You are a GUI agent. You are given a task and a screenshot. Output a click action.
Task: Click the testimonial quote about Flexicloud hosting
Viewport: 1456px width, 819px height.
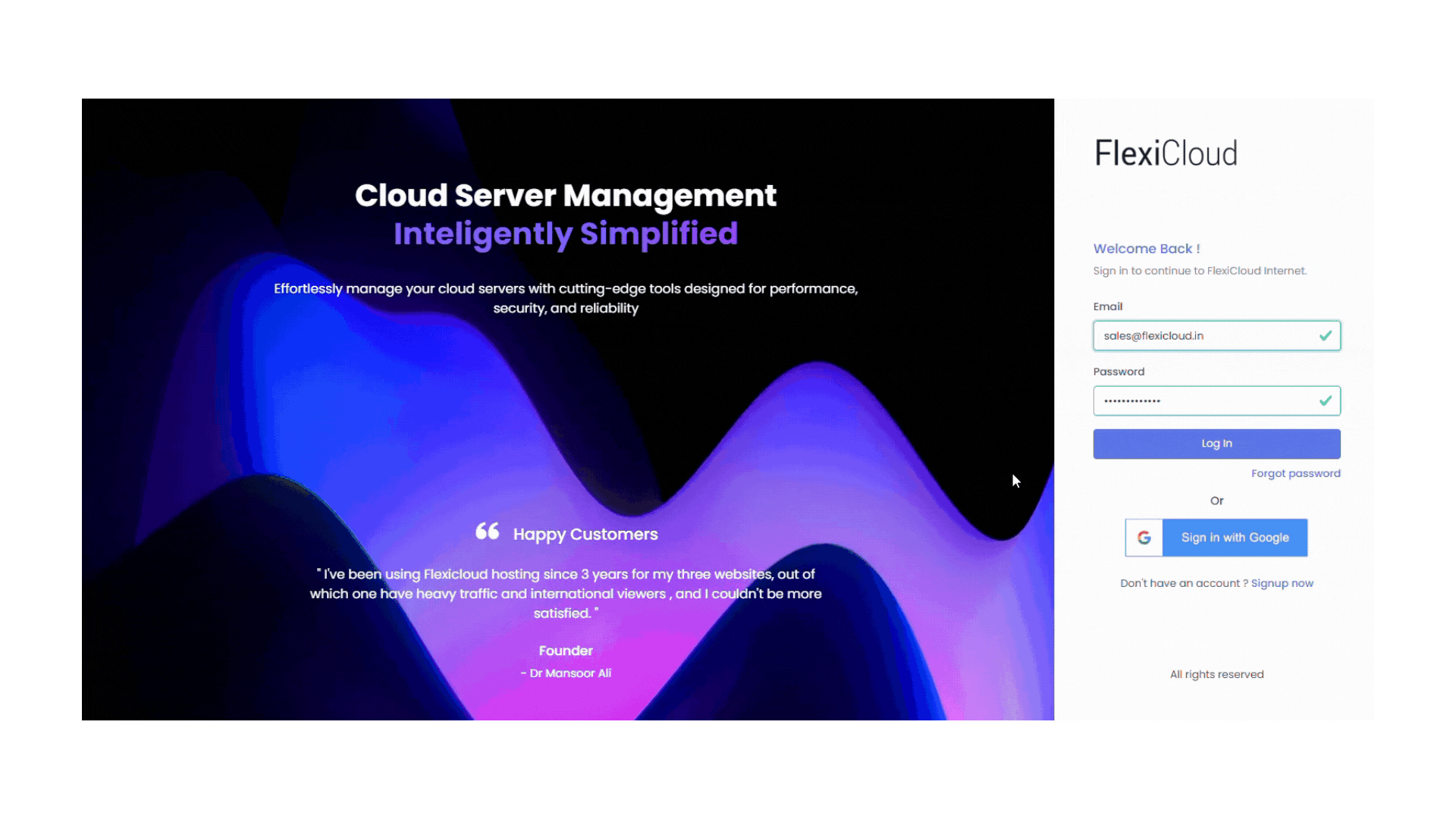tap(566, 594)
